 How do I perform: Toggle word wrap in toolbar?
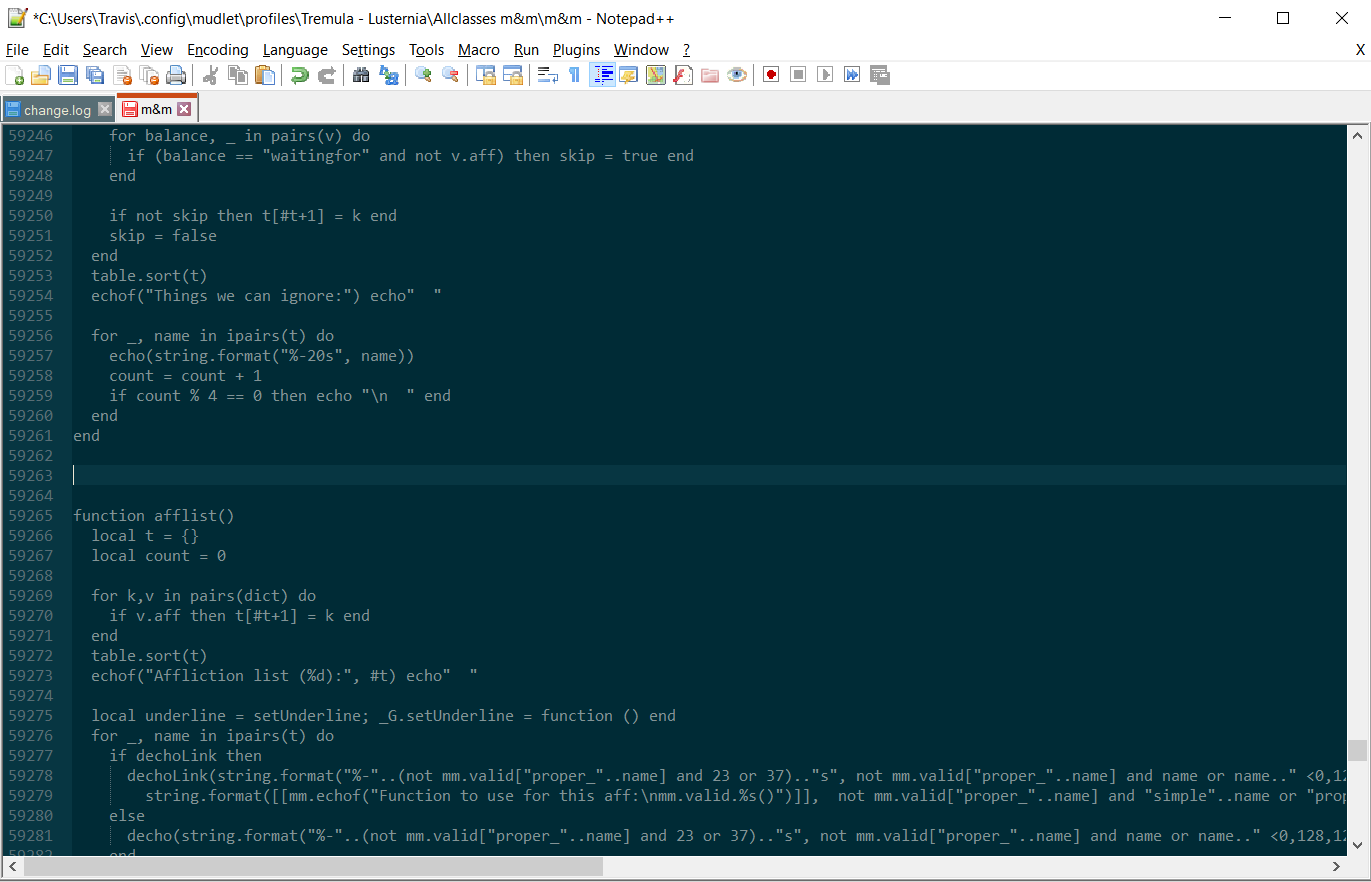(x=547, y=75)
